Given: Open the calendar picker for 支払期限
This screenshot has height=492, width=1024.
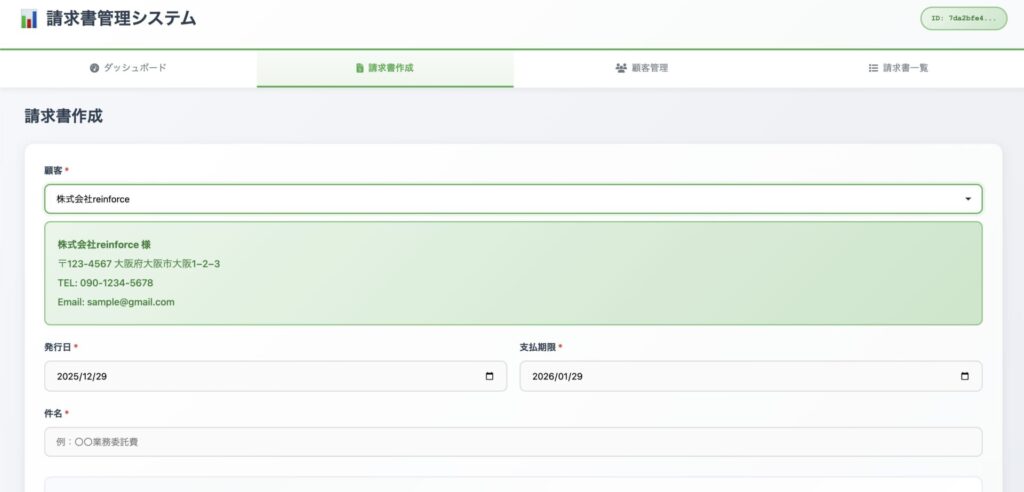Looking at the screenshot, I should 964,376.
